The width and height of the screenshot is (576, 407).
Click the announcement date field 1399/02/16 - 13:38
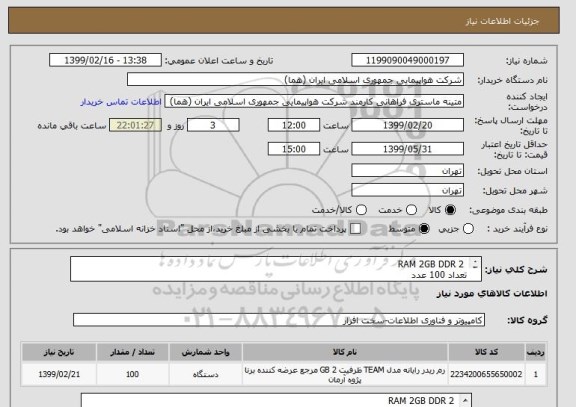tap(105, 60)
